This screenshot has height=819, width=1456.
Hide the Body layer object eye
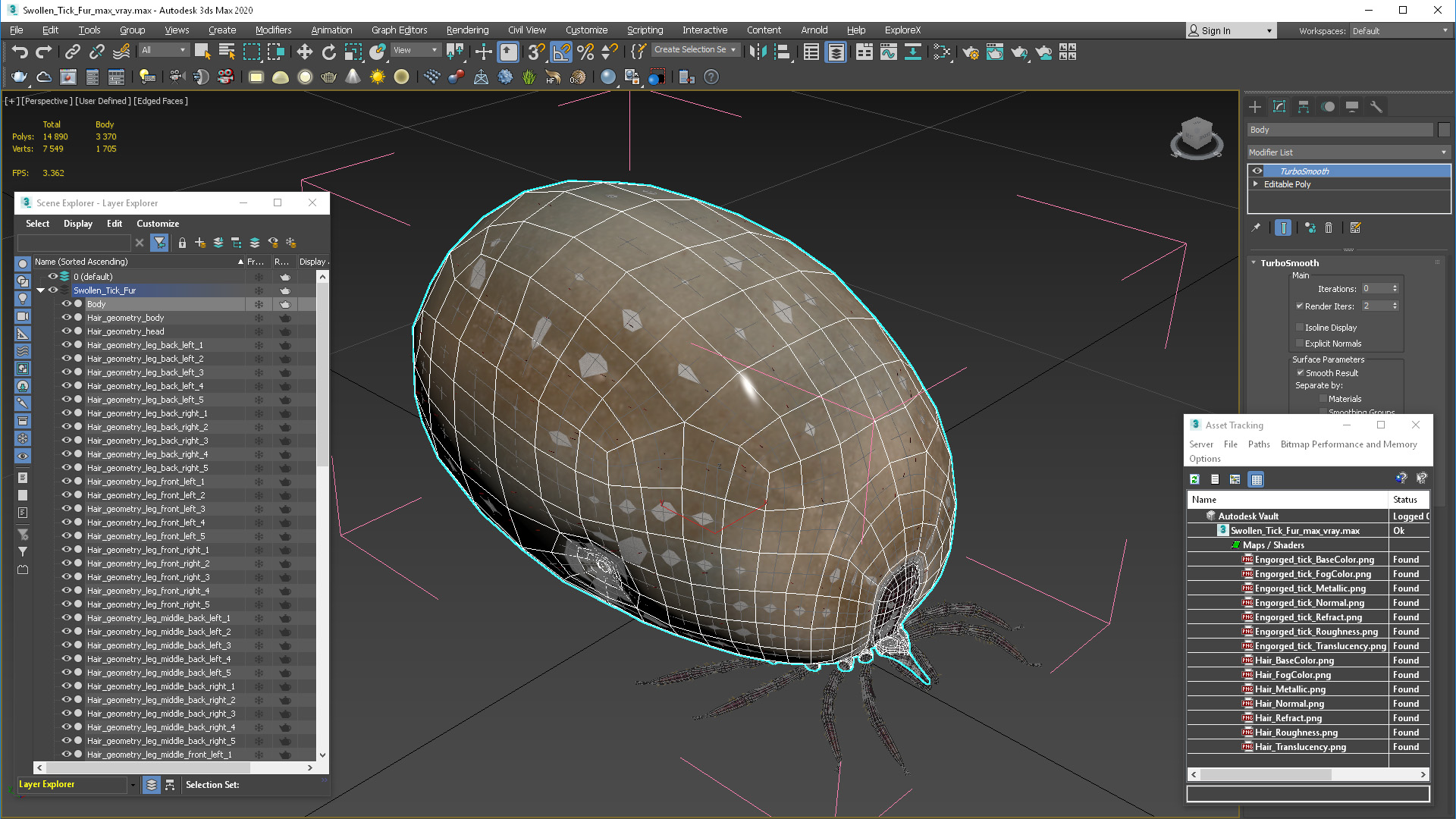66,304
